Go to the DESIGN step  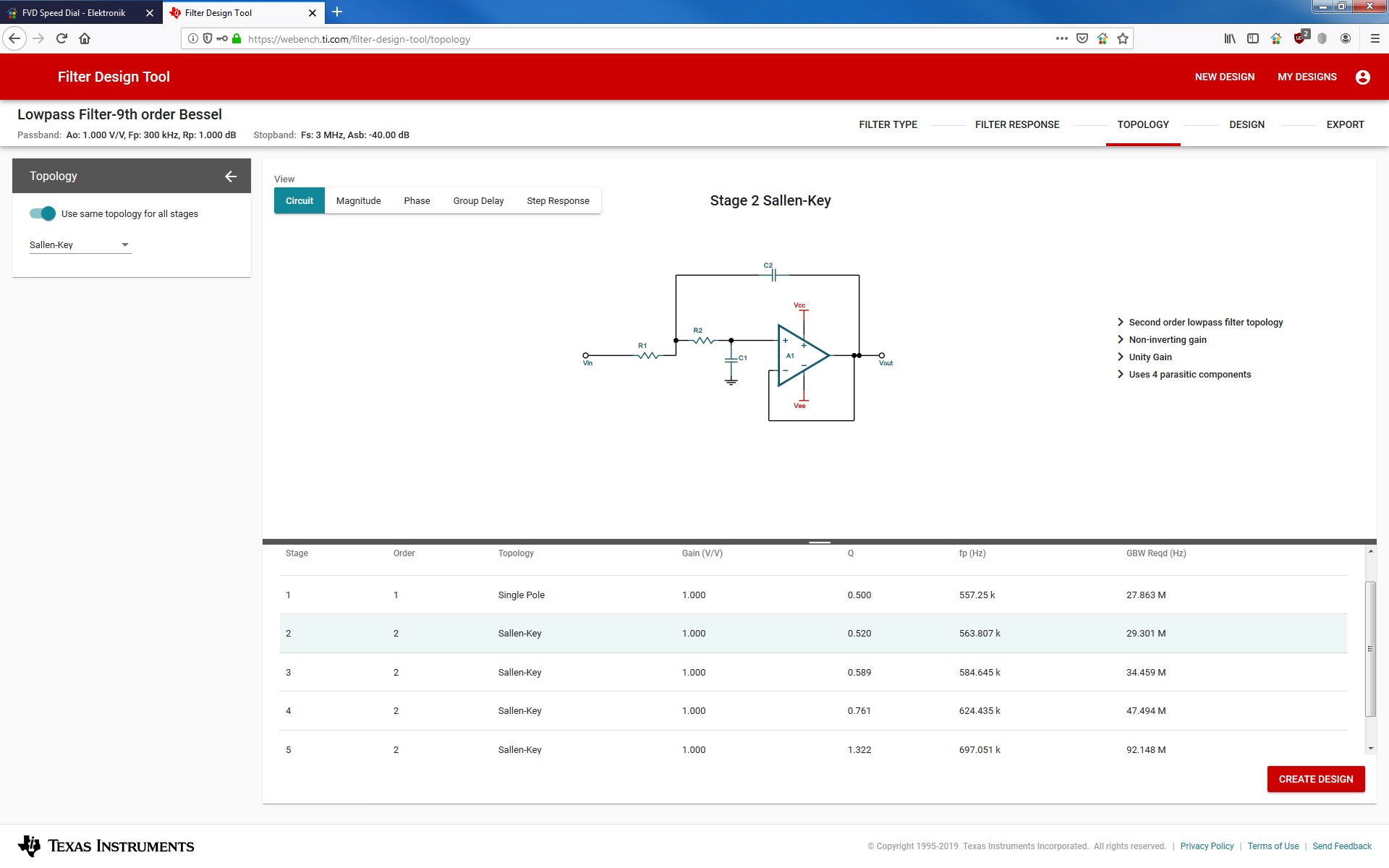[1246, 125]
